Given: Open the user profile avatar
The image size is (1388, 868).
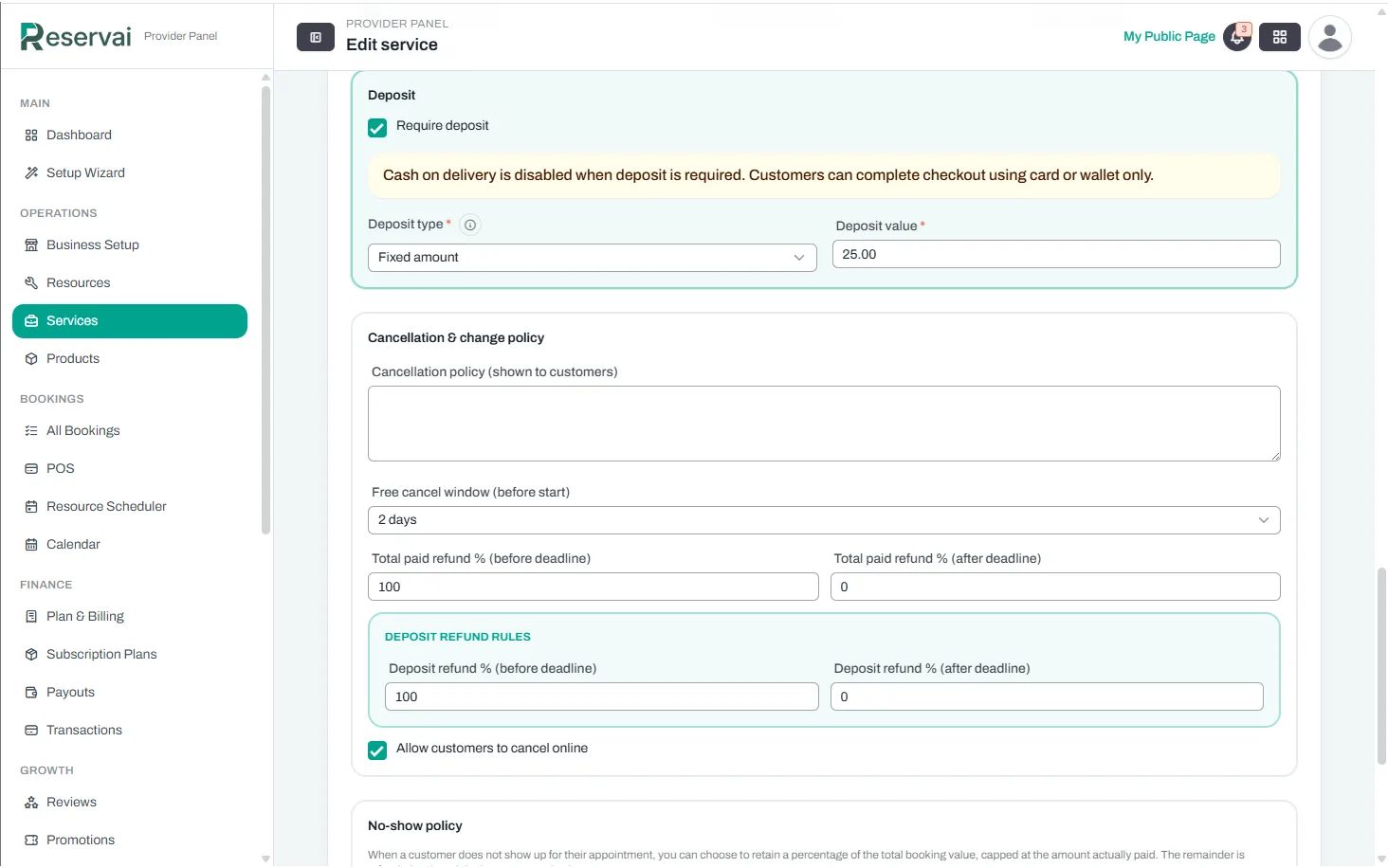Looking at the screenshot, I should point(1330,37).
